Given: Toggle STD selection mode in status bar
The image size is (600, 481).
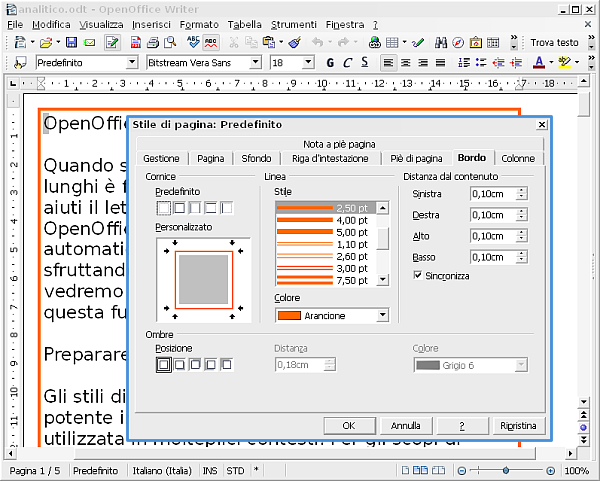Looking at the screenshot, I should (235, 471).
